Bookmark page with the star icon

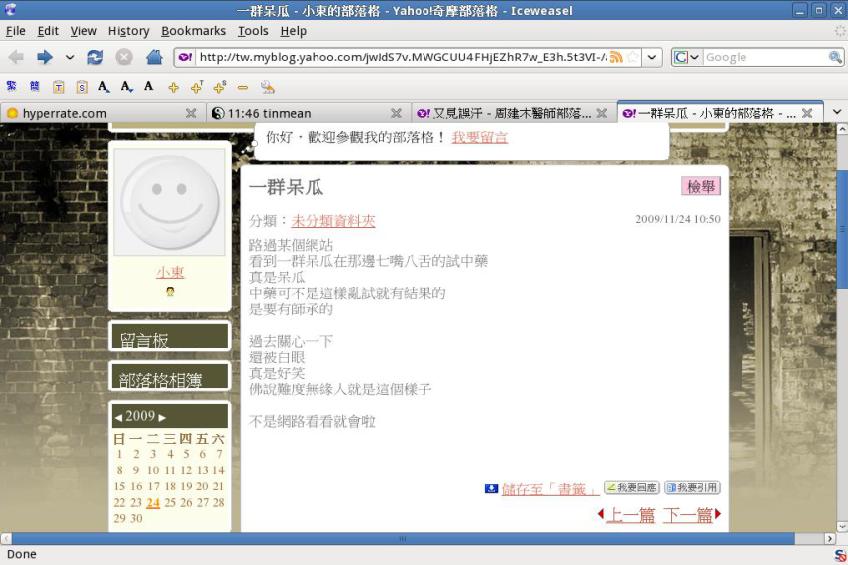point(632,58)
